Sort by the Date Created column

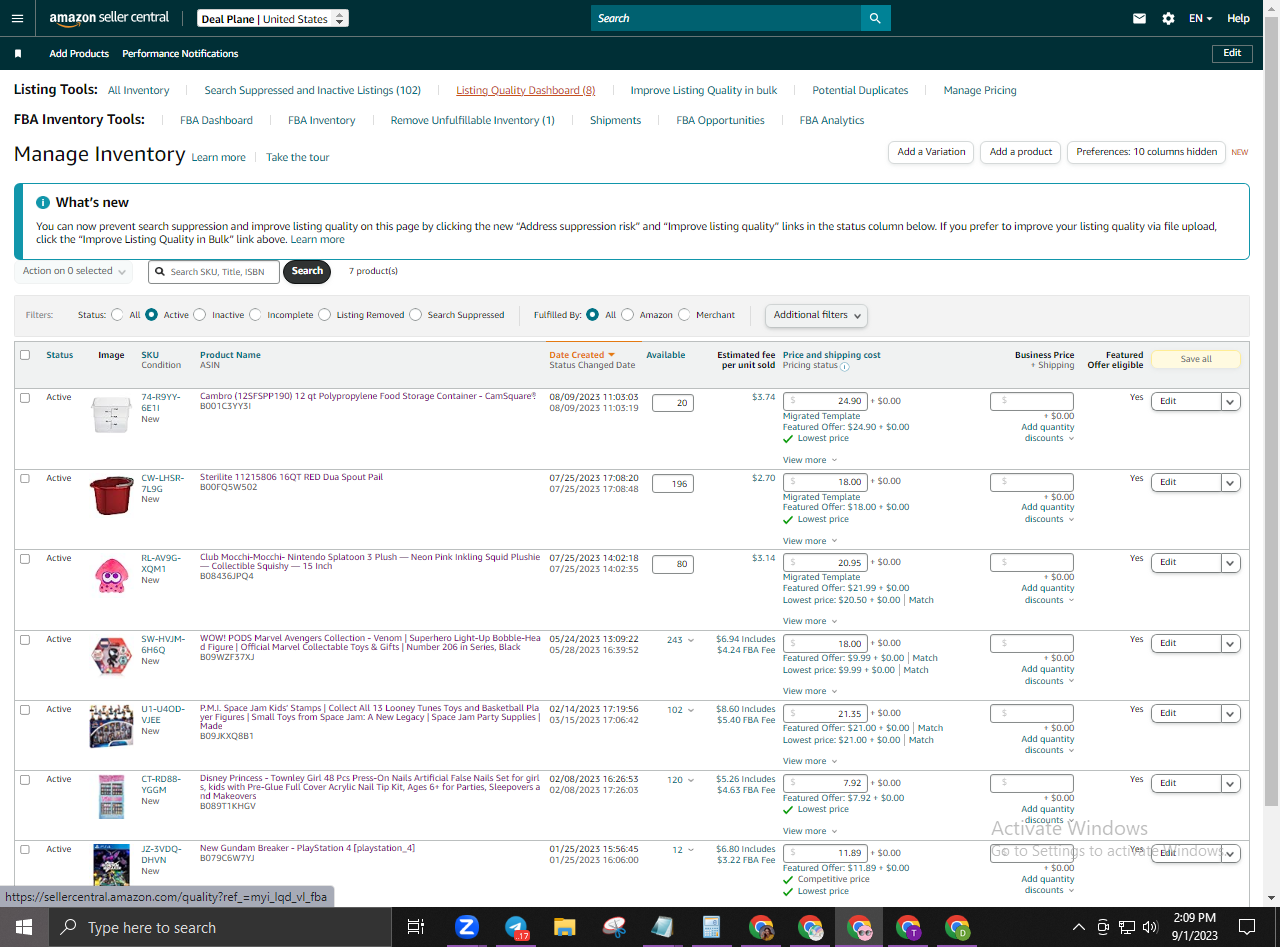[582, 355]
